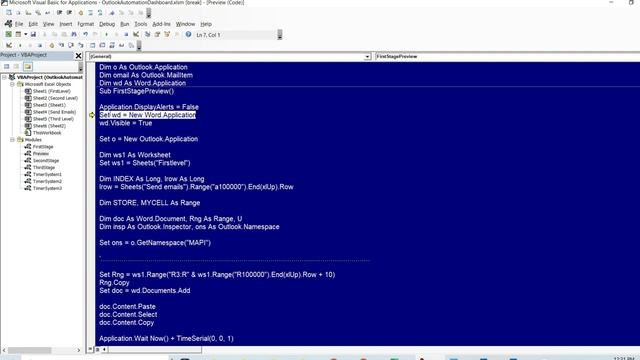Open the Insert menu
This screenshot has width=640, height=360.
click(x=66, y=24)
